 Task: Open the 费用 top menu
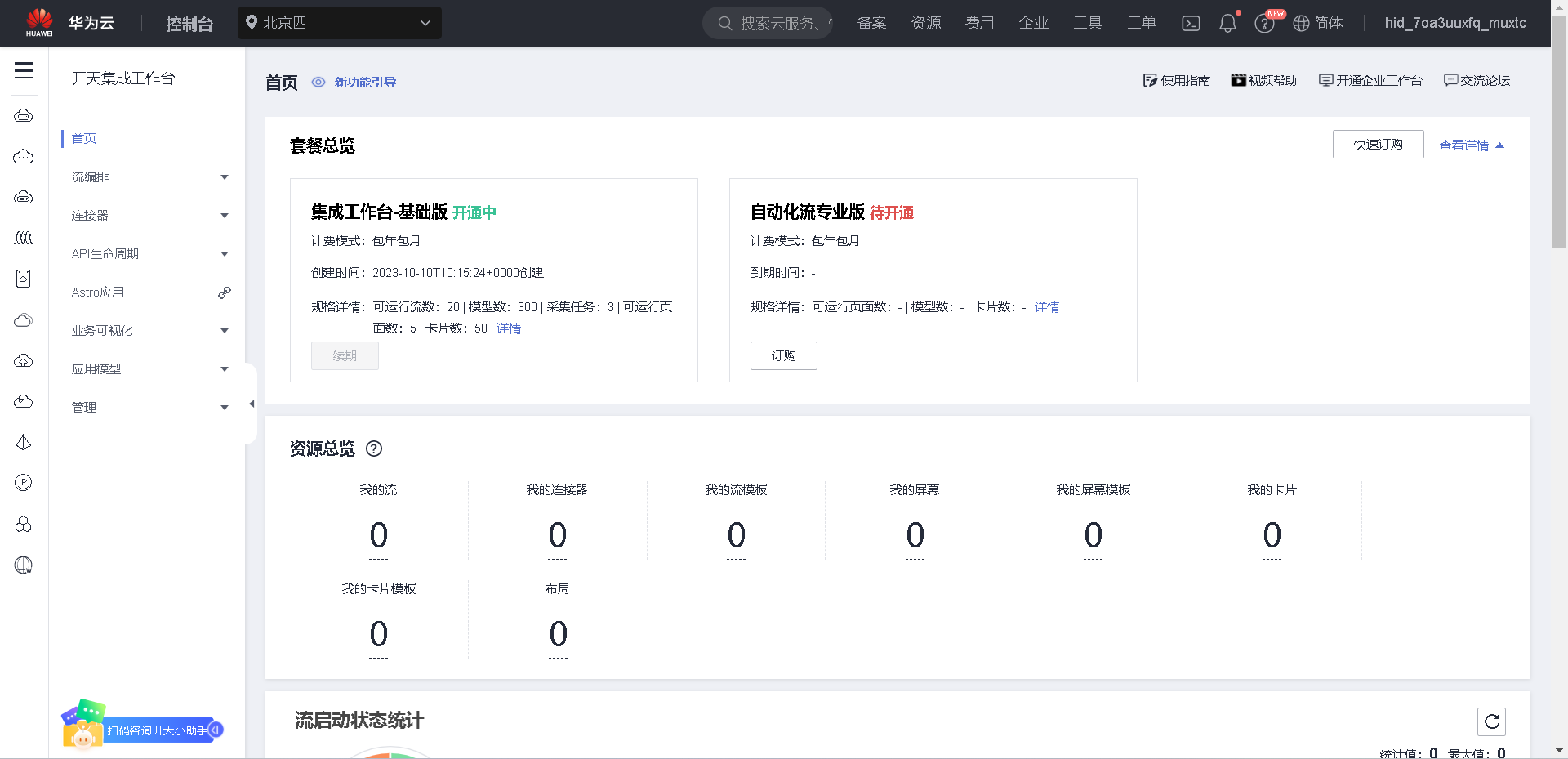pos(980,23)
